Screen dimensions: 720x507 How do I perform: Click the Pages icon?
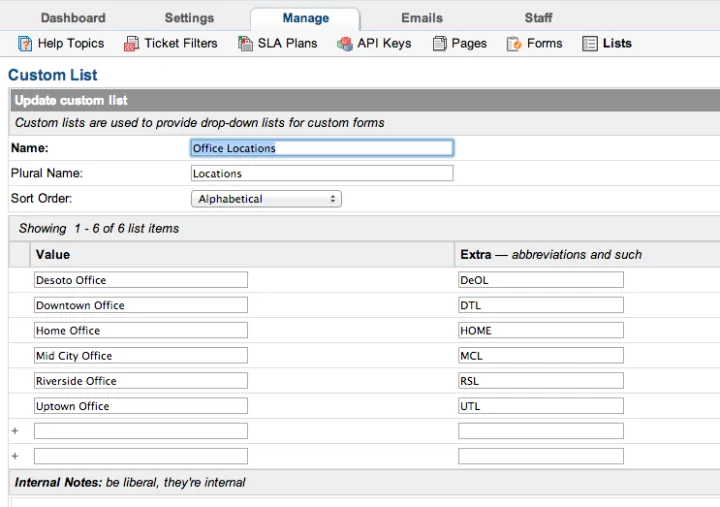point(440,44)
